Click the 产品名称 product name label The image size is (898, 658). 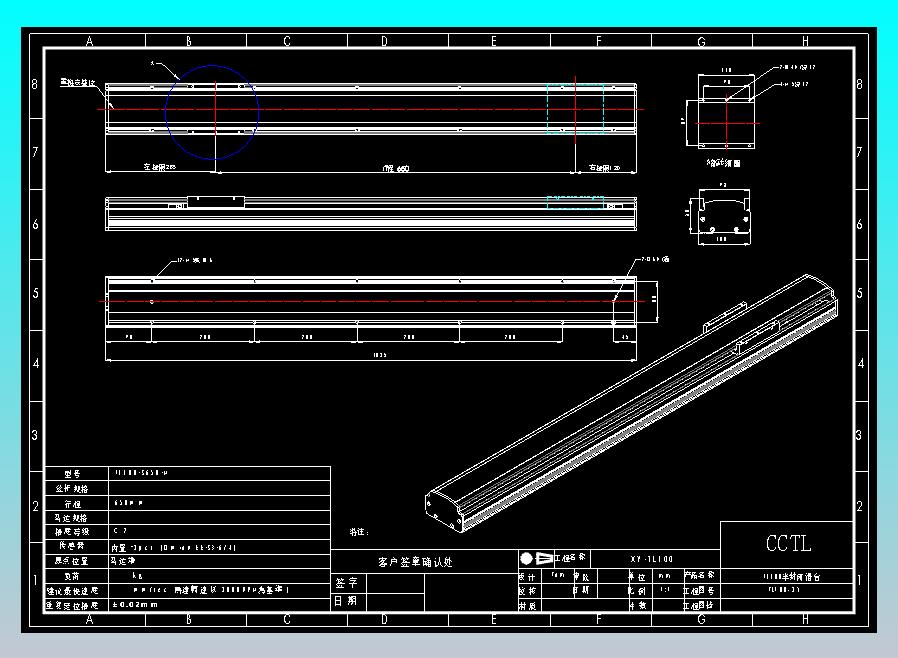click(699, 575)
